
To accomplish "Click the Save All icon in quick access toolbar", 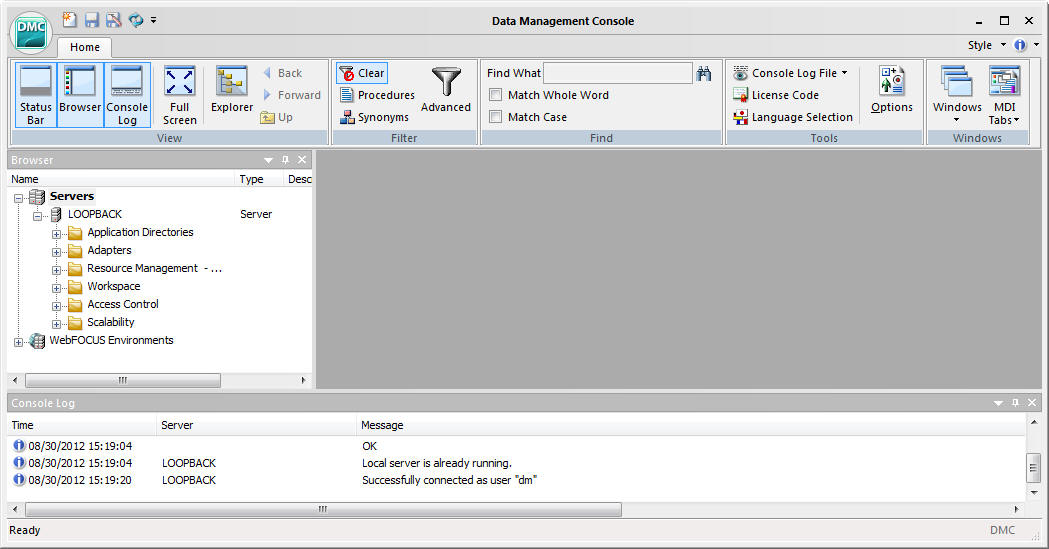I will tap(114, 20).
